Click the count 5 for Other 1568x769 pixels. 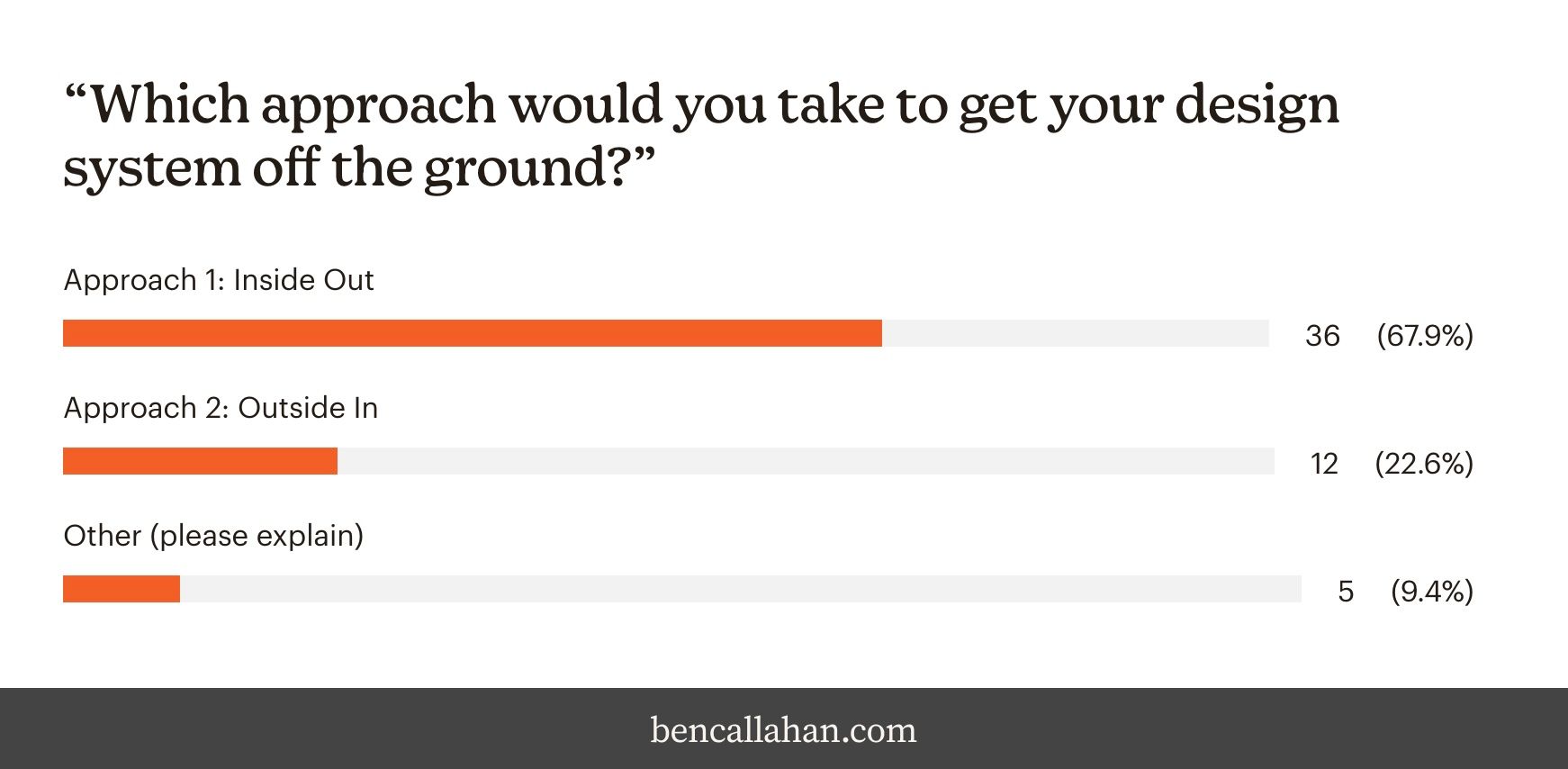click(1346, 592)
